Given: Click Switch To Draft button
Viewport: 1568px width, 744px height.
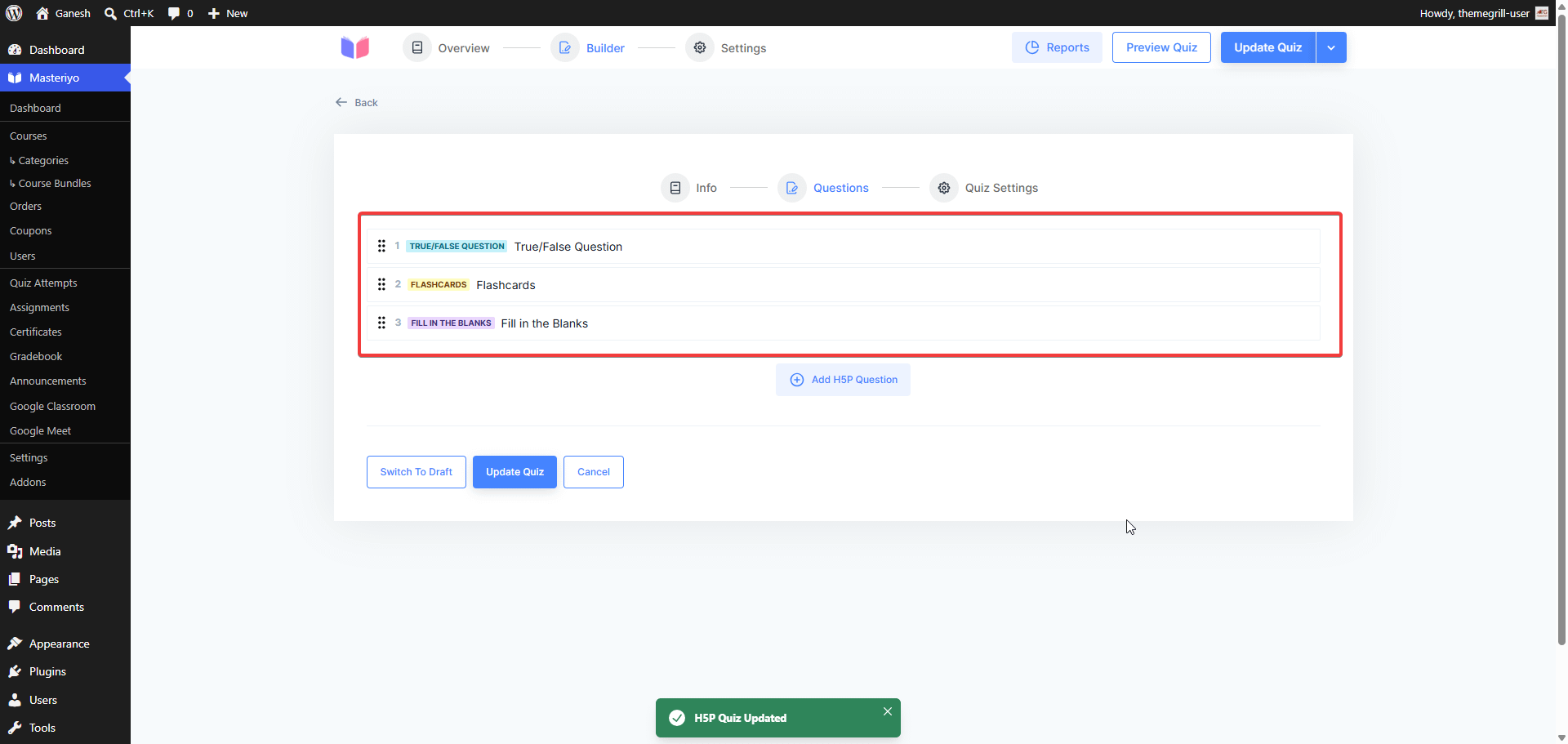Looking at the screenshot, I should [x=416, y=472].
